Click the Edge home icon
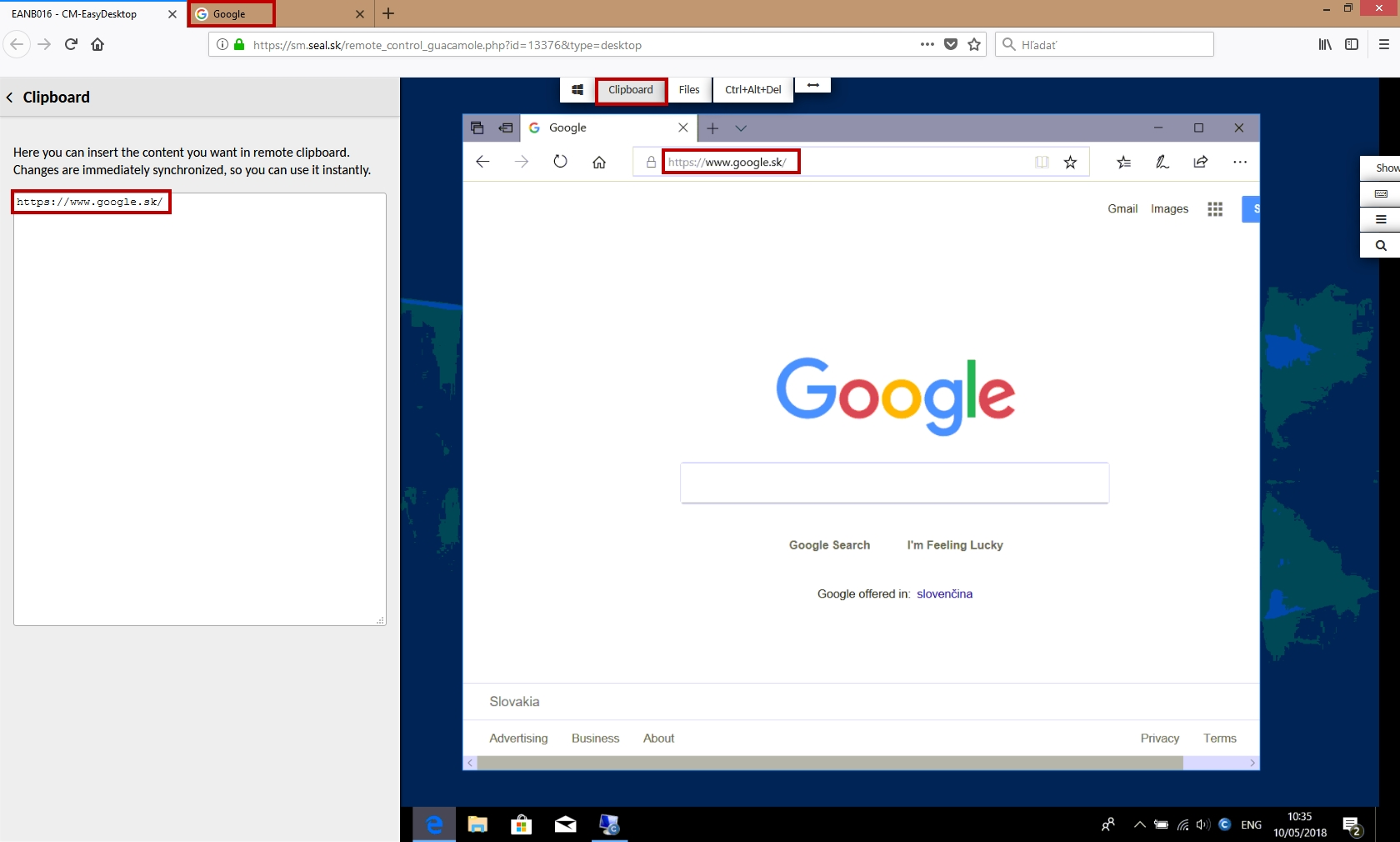1400x842 pixels. pyautogui.click(x=599, y=162)
